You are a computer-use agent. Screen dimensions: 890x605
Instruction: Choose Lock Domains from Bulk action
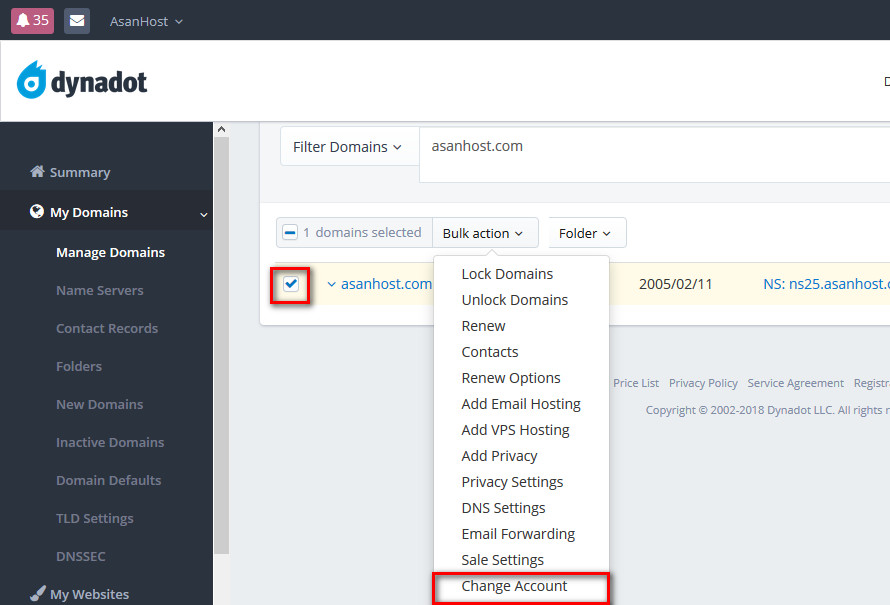click(507, 274)
